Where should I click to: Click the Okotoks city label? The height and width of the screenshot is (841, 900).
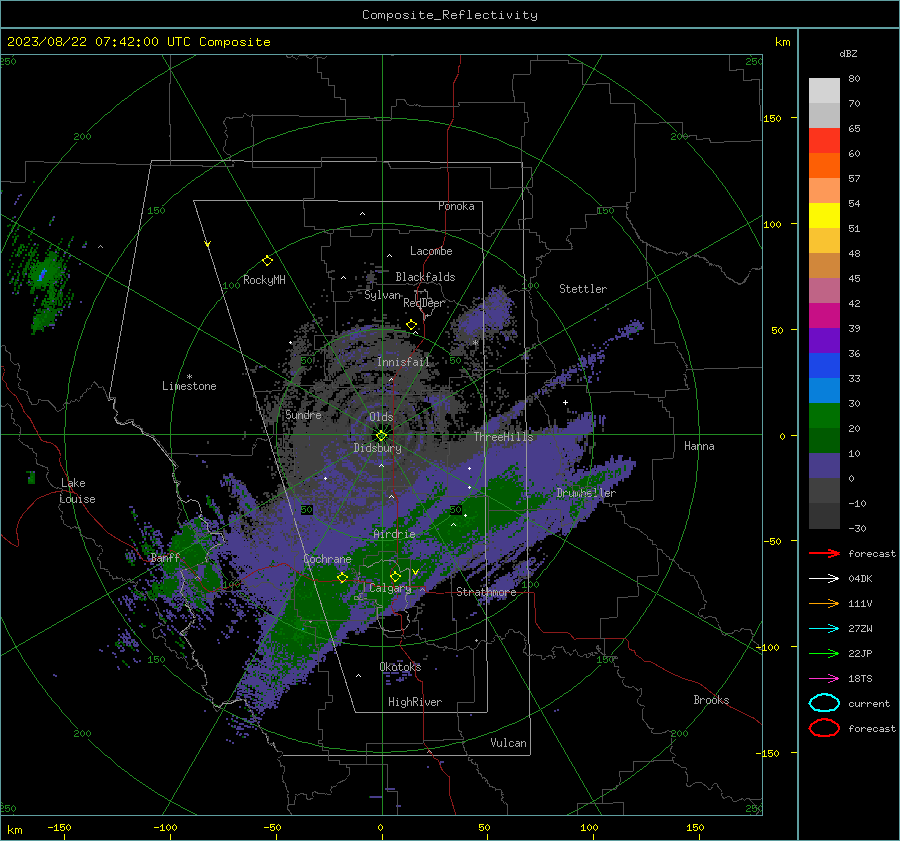[400, 666]
